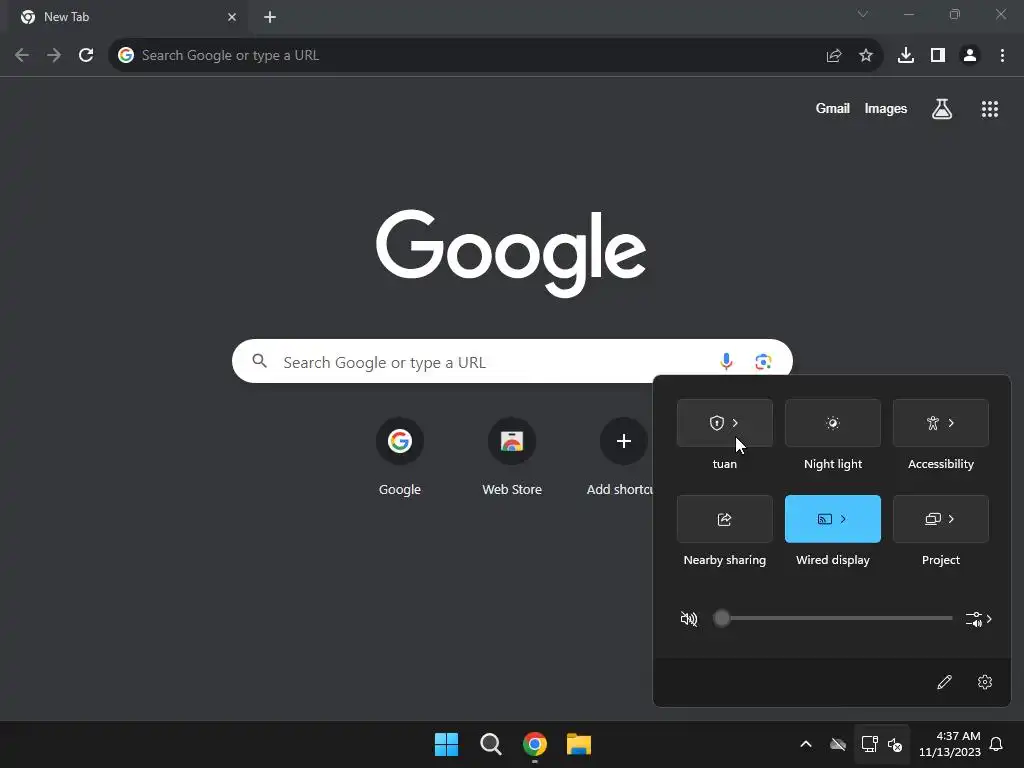Expand the Accessibility tile options
This screenshot has width=1024, height=768.
click(x=952, y=423)
